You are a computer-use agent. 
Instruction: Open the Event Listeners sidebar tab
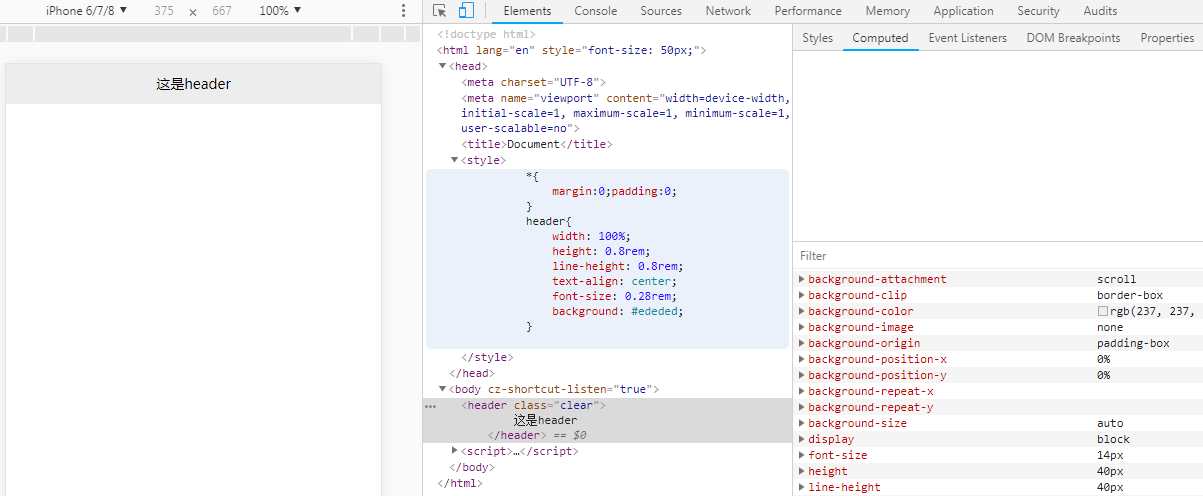tap(967, 38)
